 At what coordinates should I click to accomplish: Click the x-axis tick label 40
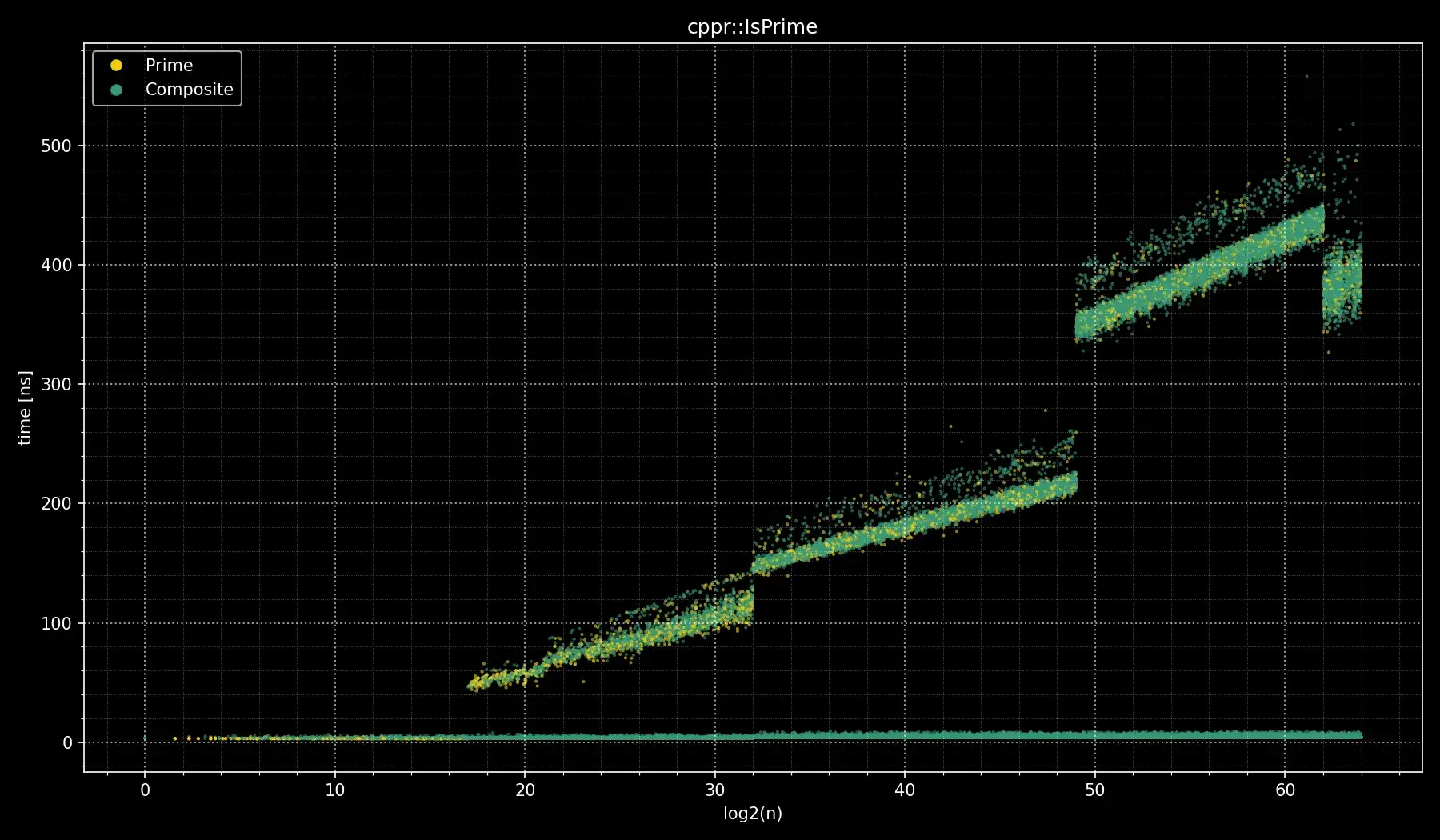point(905,790)
